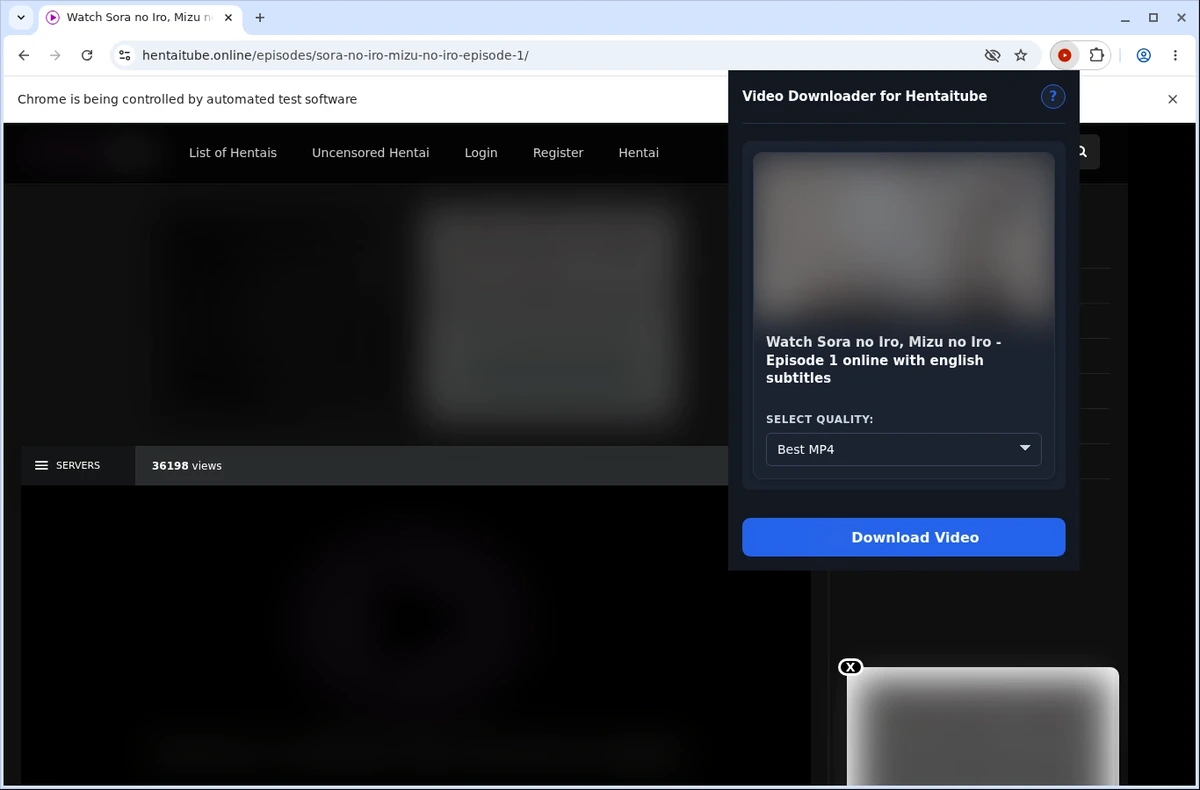Go forward to the next page

click(x=55, y=55)
